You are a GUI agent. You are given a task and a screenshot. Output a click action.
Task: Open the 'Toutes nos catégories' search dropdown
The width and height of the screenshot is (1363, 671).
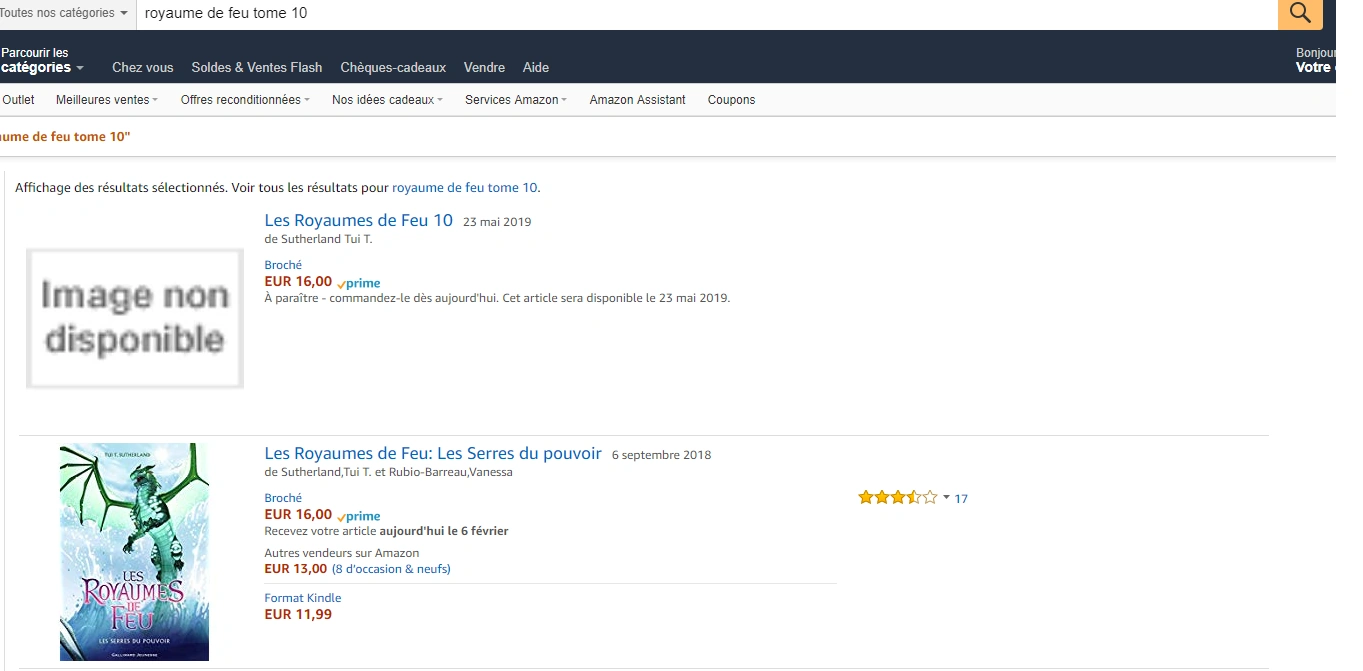click(x=65, y=13)
